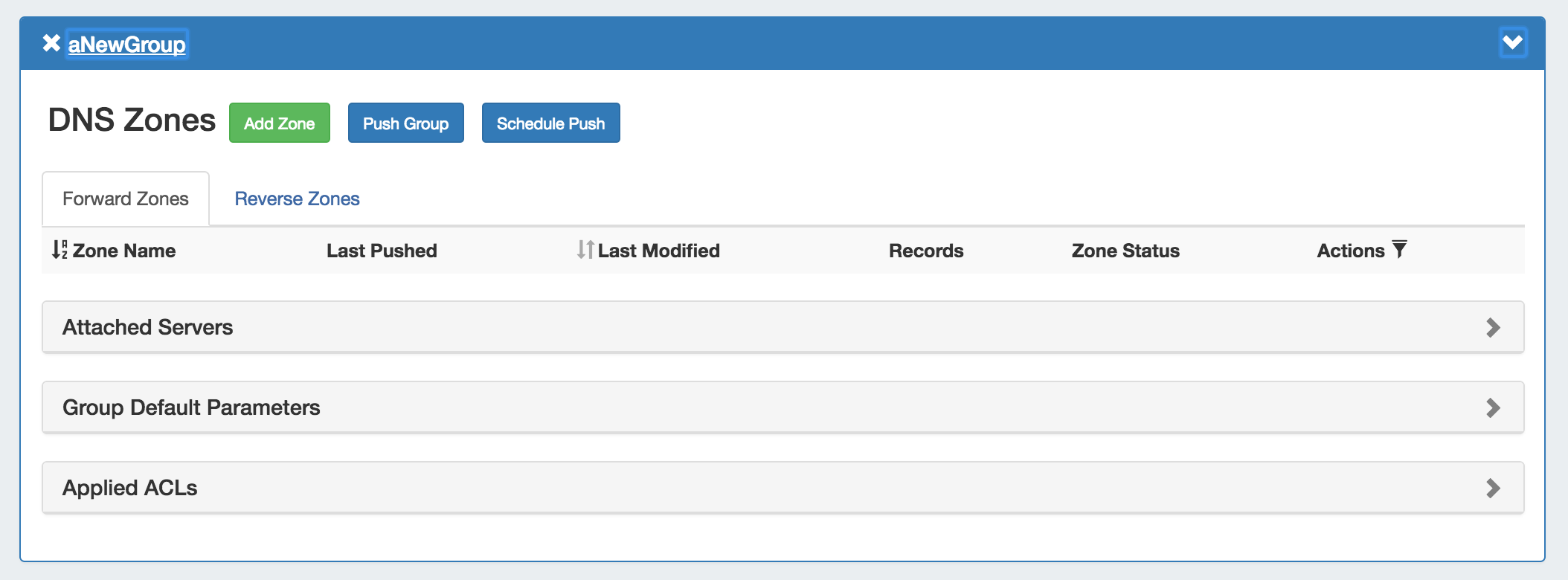Open the Group Default Parameters section title
This screenshot has width=1568, height=580.
click(x=191, y=407)
